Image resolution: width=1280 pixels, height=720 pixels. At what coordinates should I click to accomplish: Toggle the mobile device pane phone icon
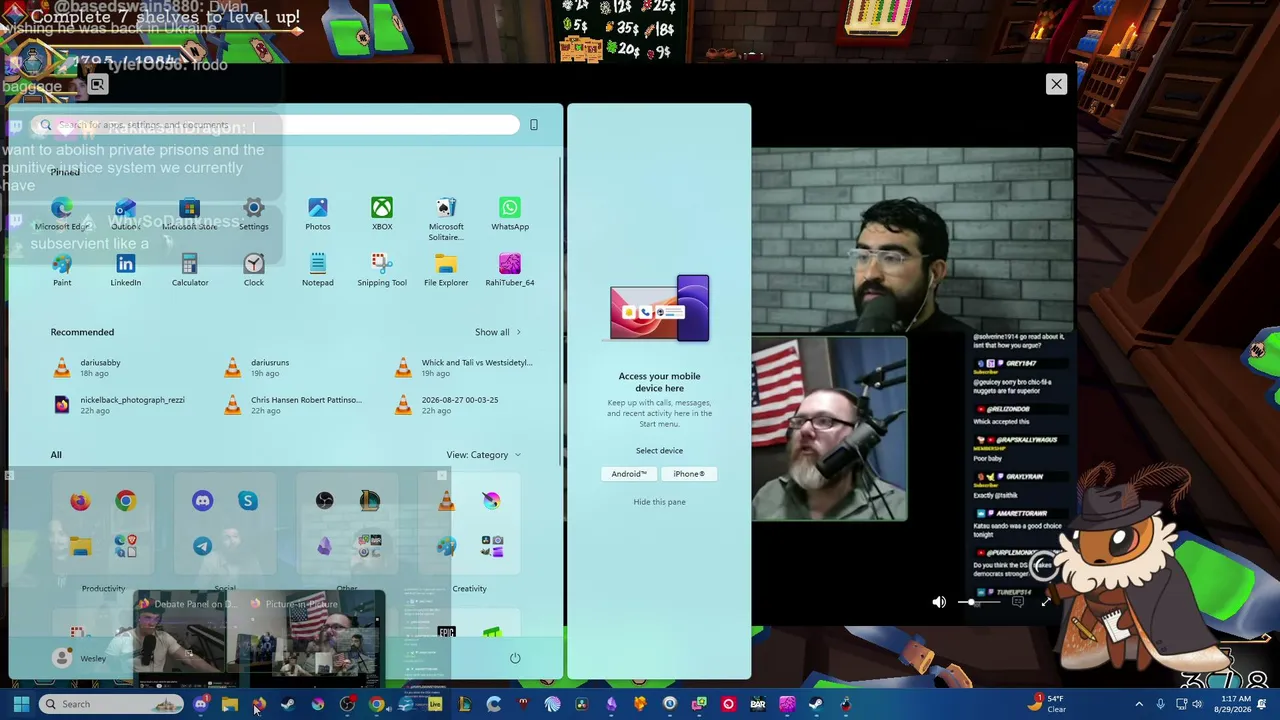coord(534,125)
